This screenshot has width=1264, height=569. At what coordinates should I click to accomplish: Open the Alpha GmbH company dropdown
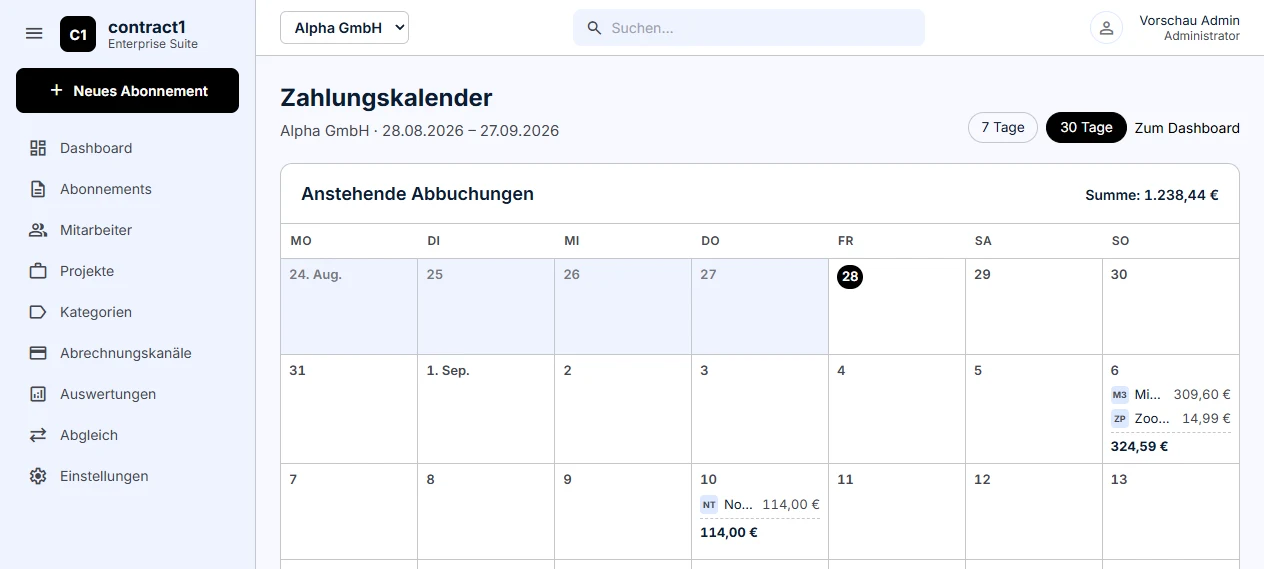pos(344,28)
